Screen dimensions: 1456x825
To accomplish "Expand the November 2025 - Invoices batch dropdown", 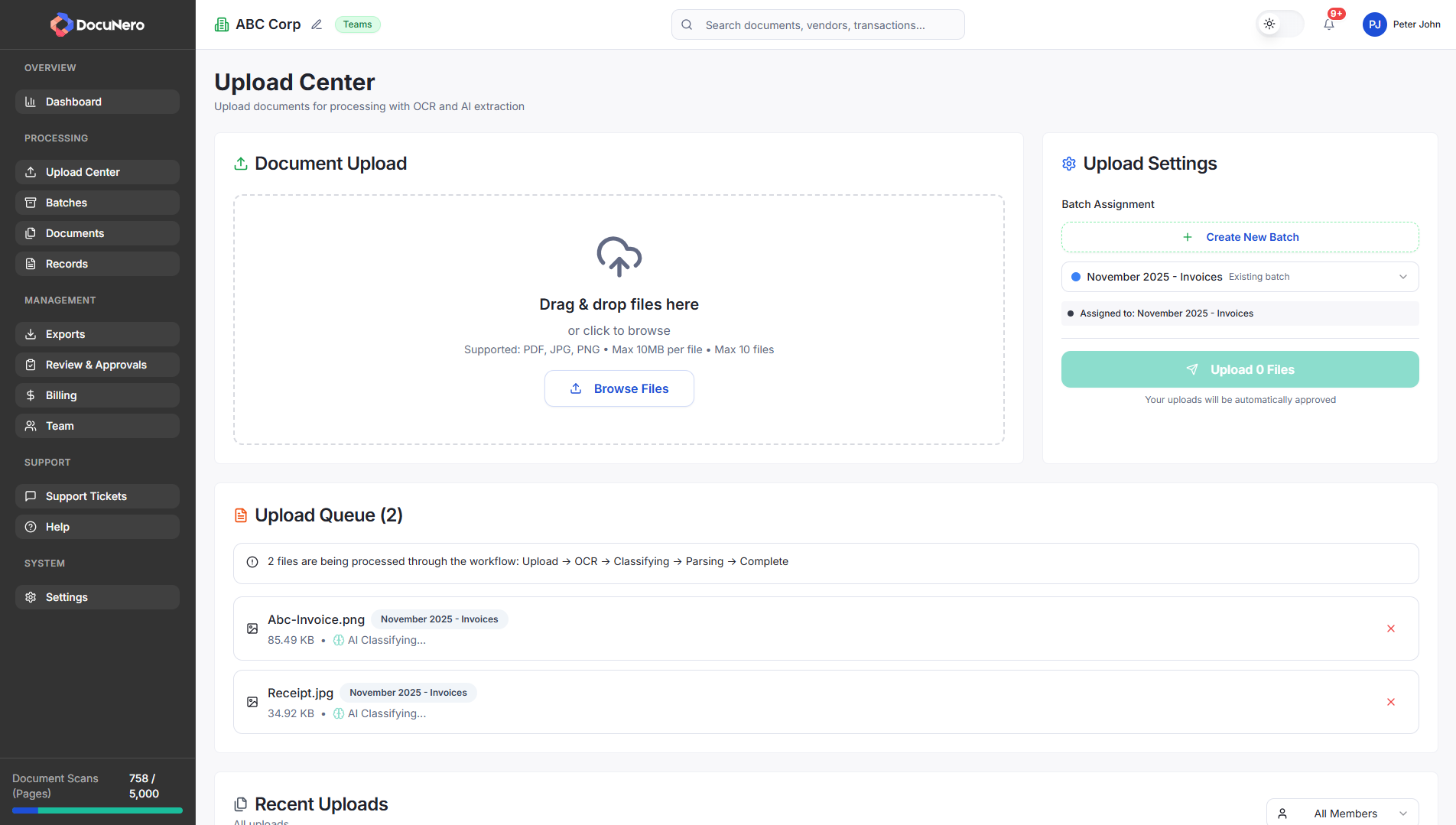I will 1239,277.
